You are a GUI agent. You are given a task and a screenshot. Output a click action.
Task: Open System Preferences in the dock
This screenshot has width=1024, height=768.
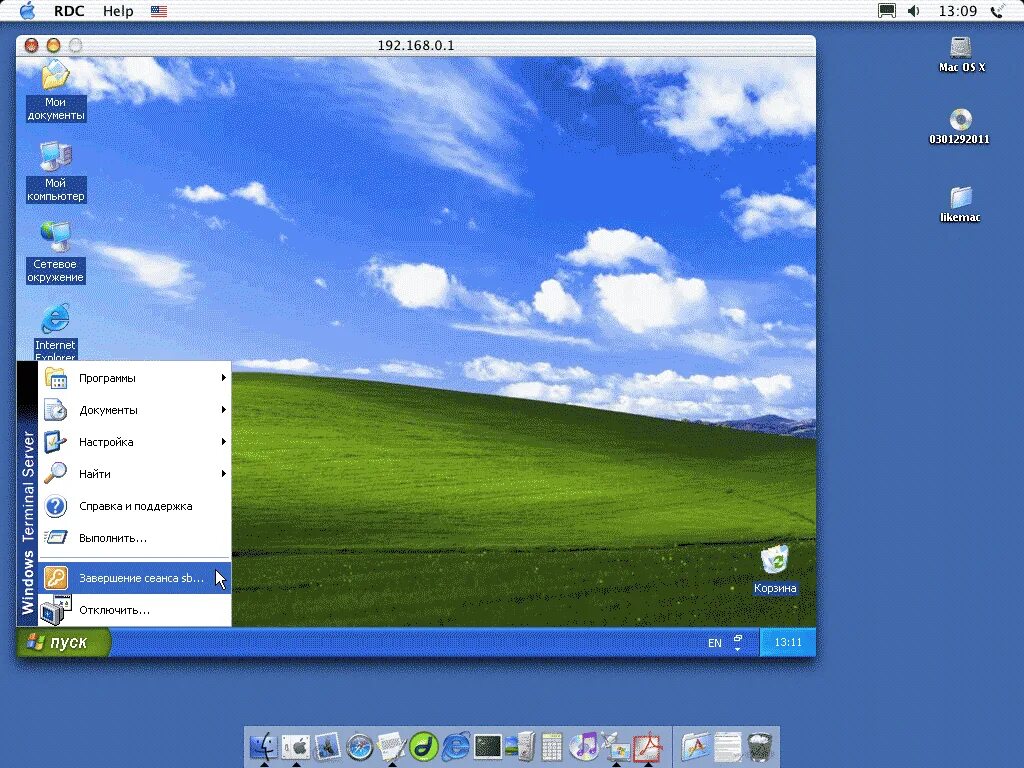click(x=296, y=745)
